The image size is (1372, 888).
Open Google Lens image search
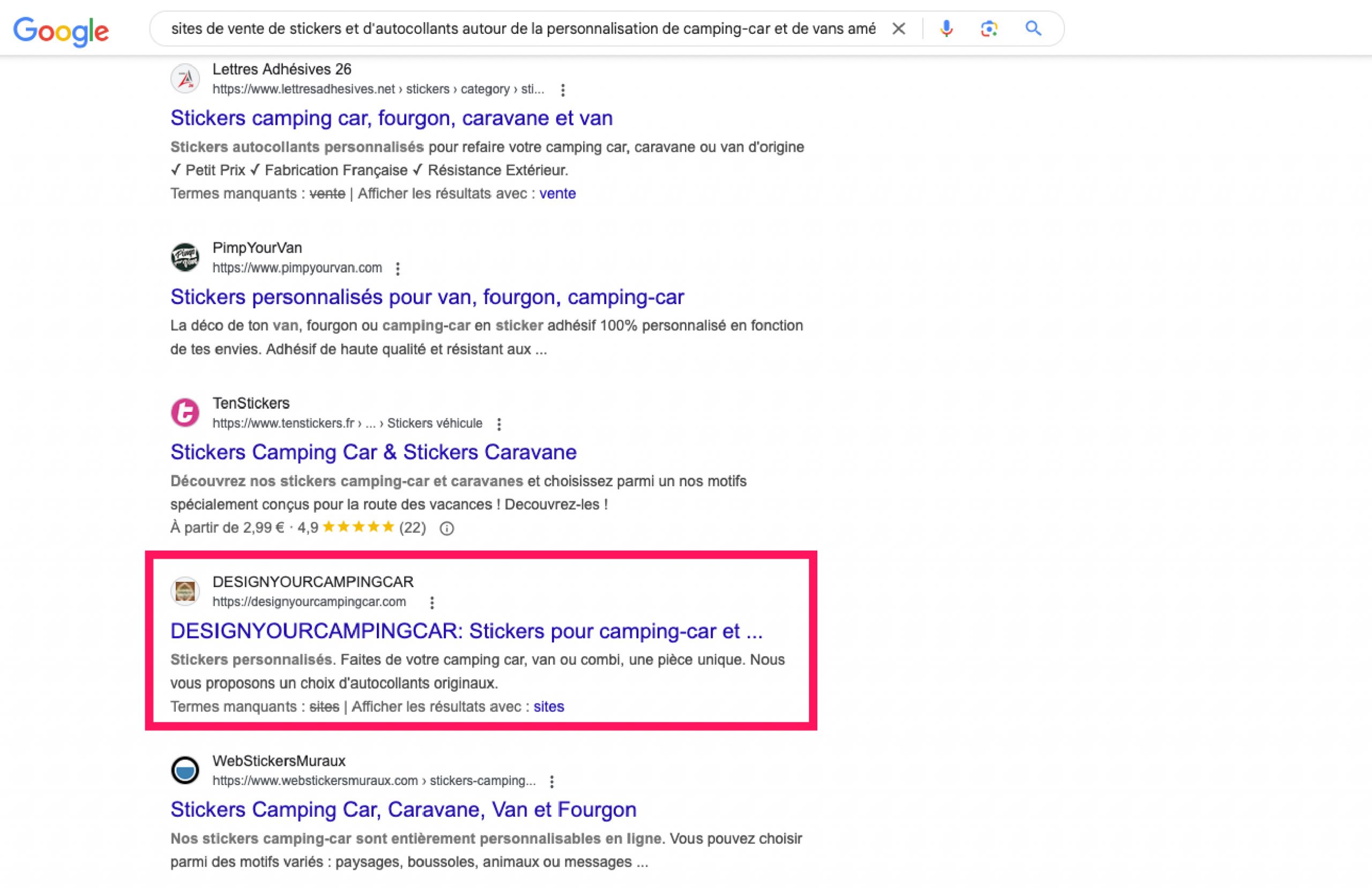tap(989, 28)
